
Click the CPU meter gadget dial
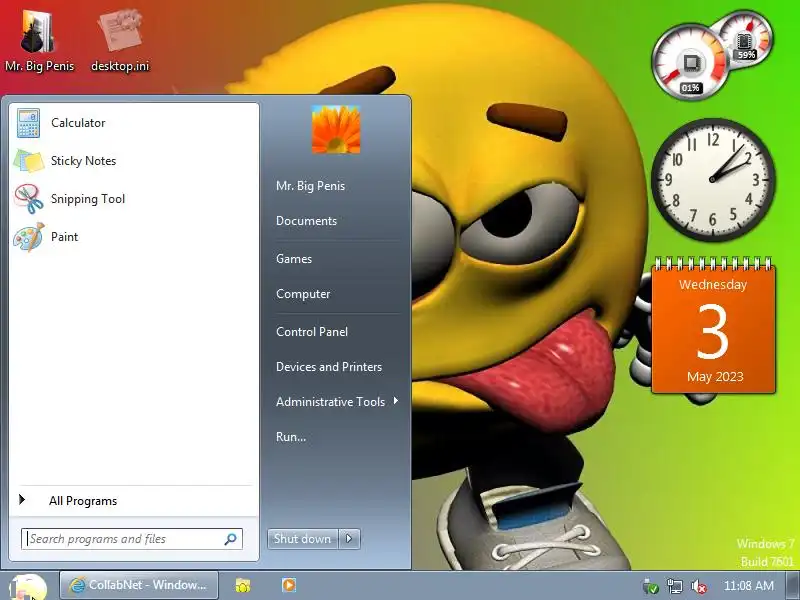click(689, 62)
